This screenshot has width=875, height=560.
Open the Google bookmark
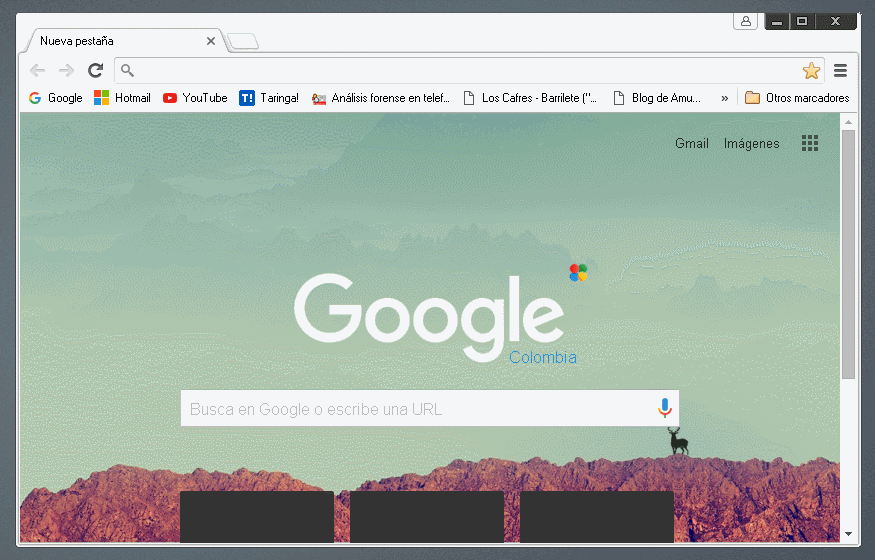pyautogui.click(x=55, y=98)
